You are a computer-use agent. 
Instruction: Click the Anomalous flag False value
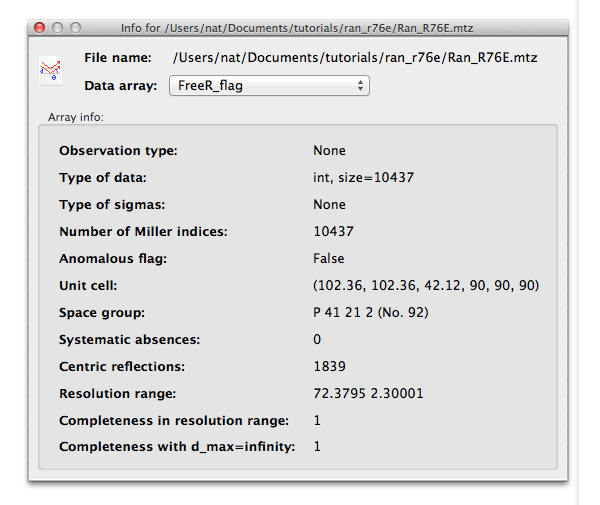pyautogui.click(x=329, y=258)
